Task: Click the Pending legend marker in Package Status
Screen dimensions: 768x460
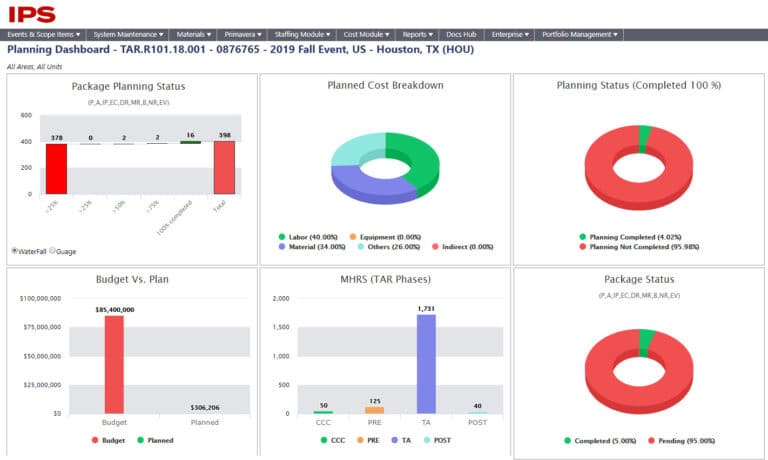Action: coord(654,440)
